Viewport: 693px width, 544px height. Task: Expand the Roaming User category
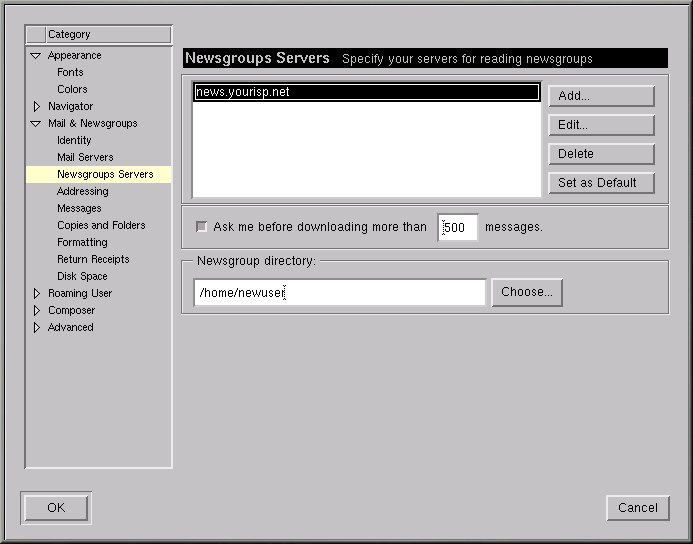[x=37, y=294]
